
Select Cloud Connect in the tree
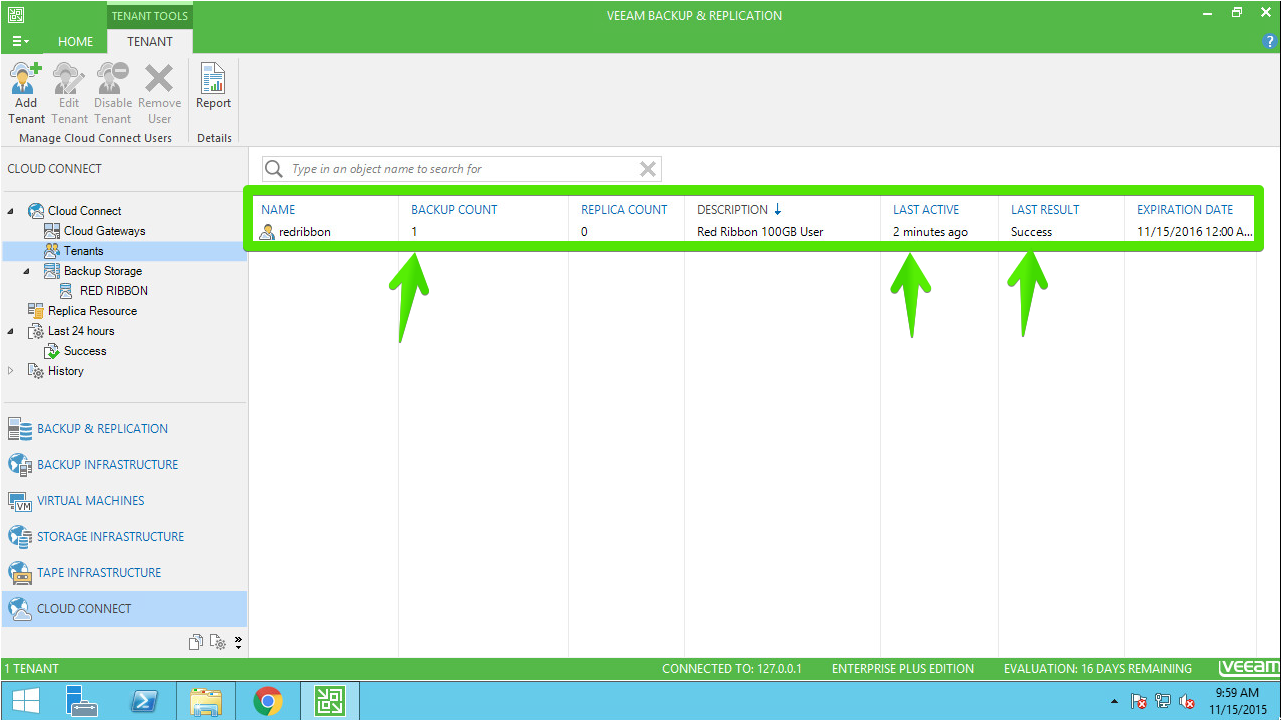[85, 211]
